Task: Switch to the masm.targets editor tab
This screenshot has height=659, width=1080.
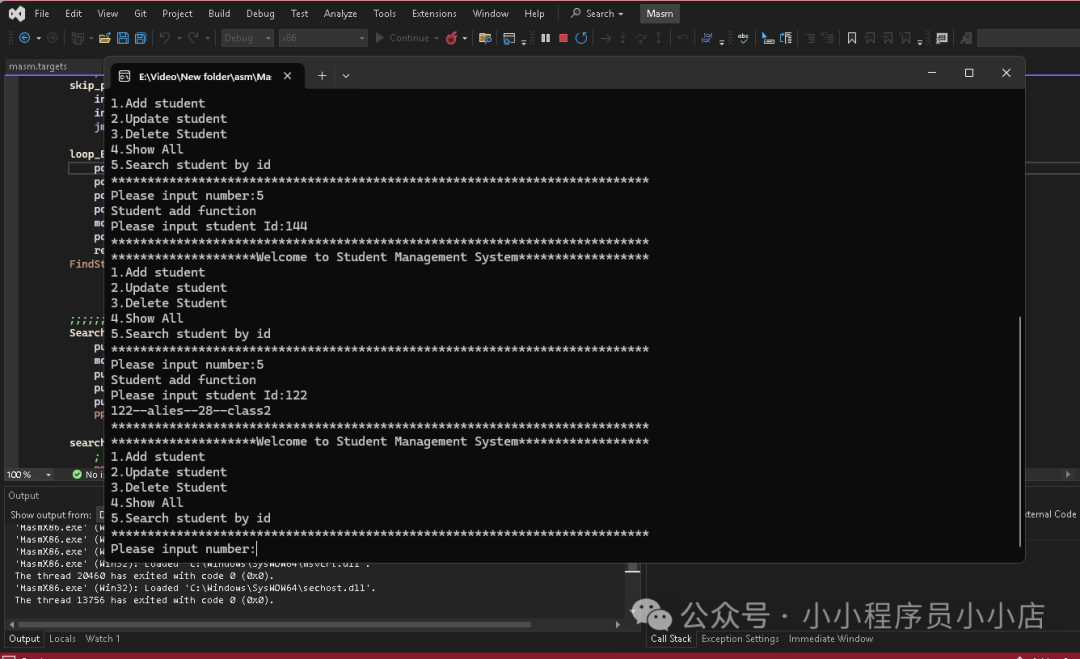Action: click(x=38, y=66)
